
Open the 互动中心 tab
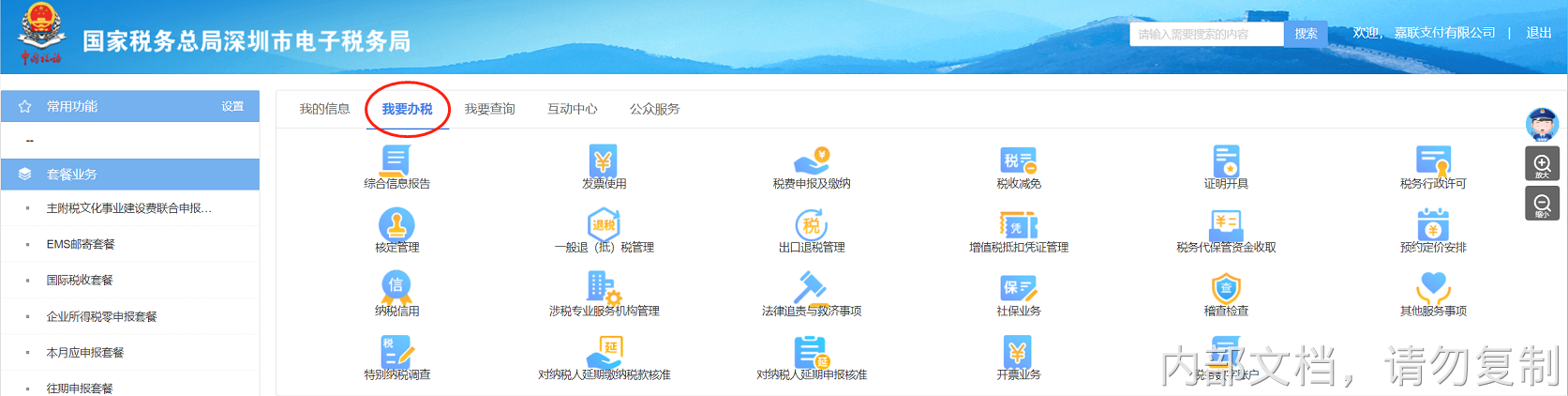tap(572, 109)
